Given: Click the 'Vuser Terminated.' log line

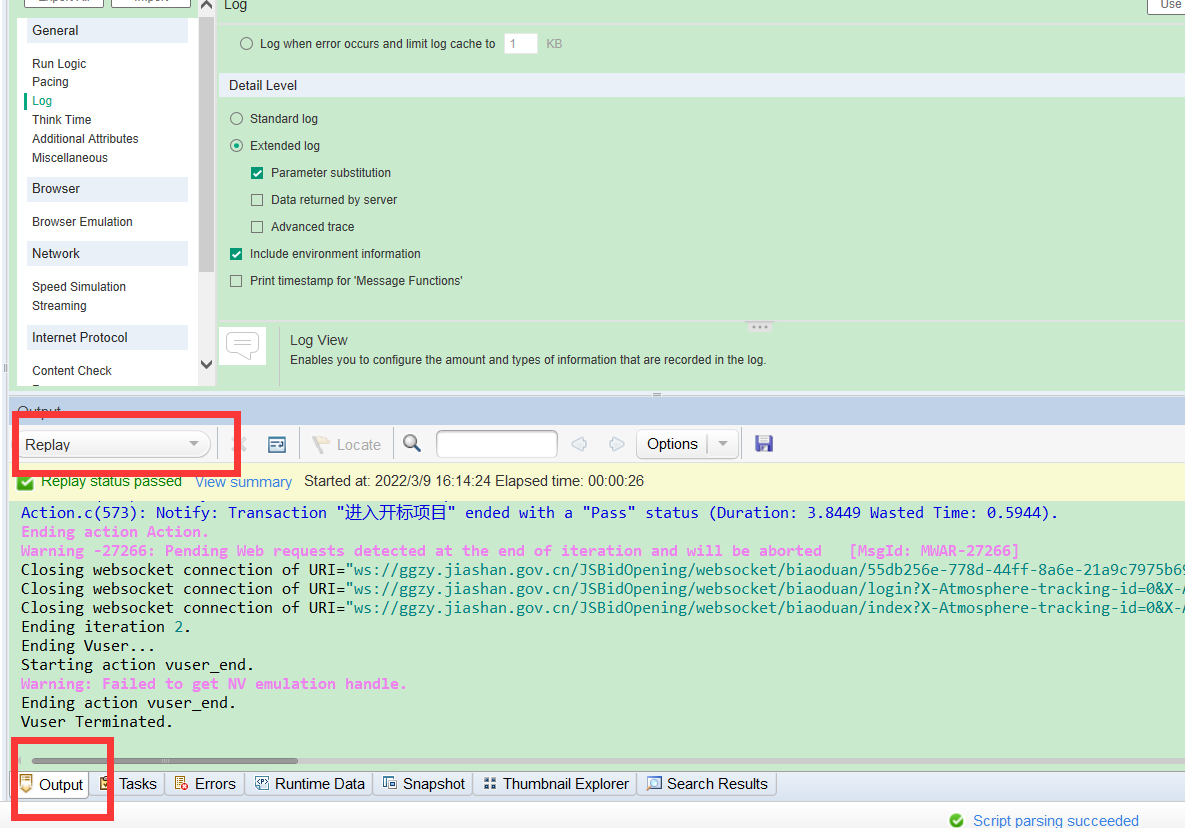Looking at the screenshot, I should tap(97, 721).
